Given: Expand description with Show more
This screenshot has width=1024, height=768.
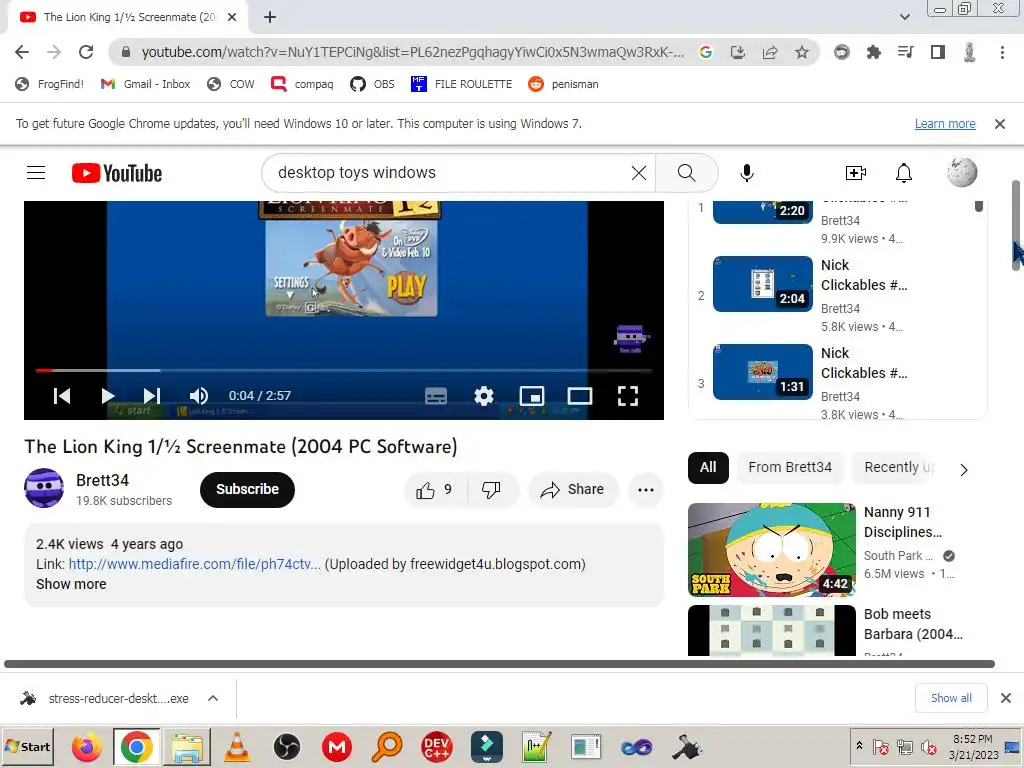Looking at the screenshot, I should [71, 584].
